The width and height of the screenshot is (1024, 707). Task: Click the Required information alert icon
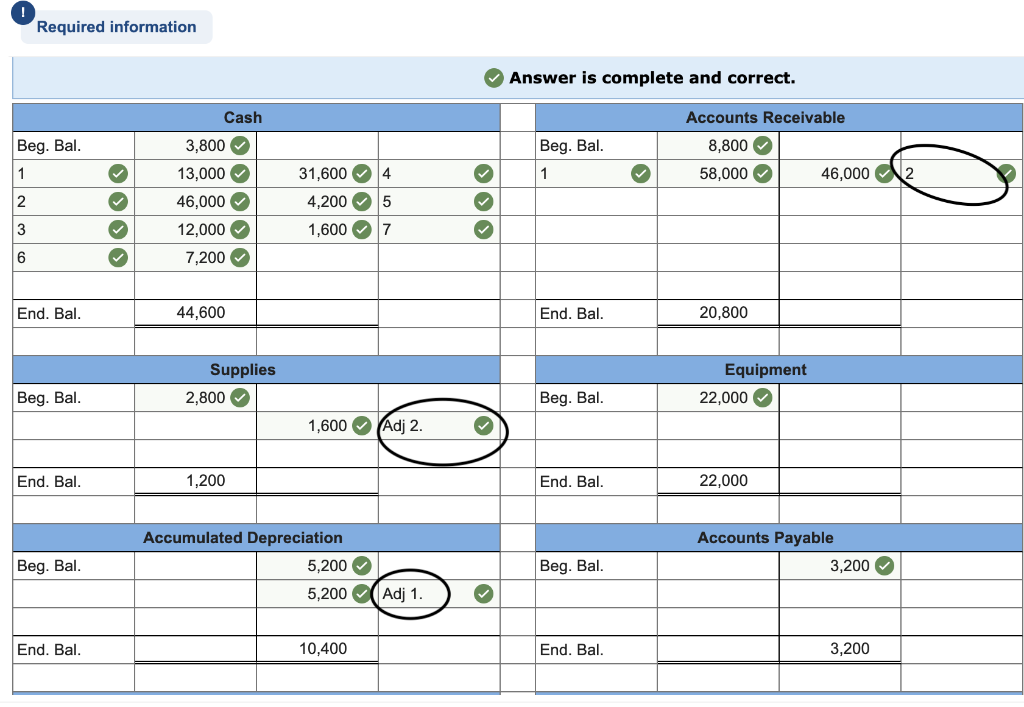pos(23,13)
